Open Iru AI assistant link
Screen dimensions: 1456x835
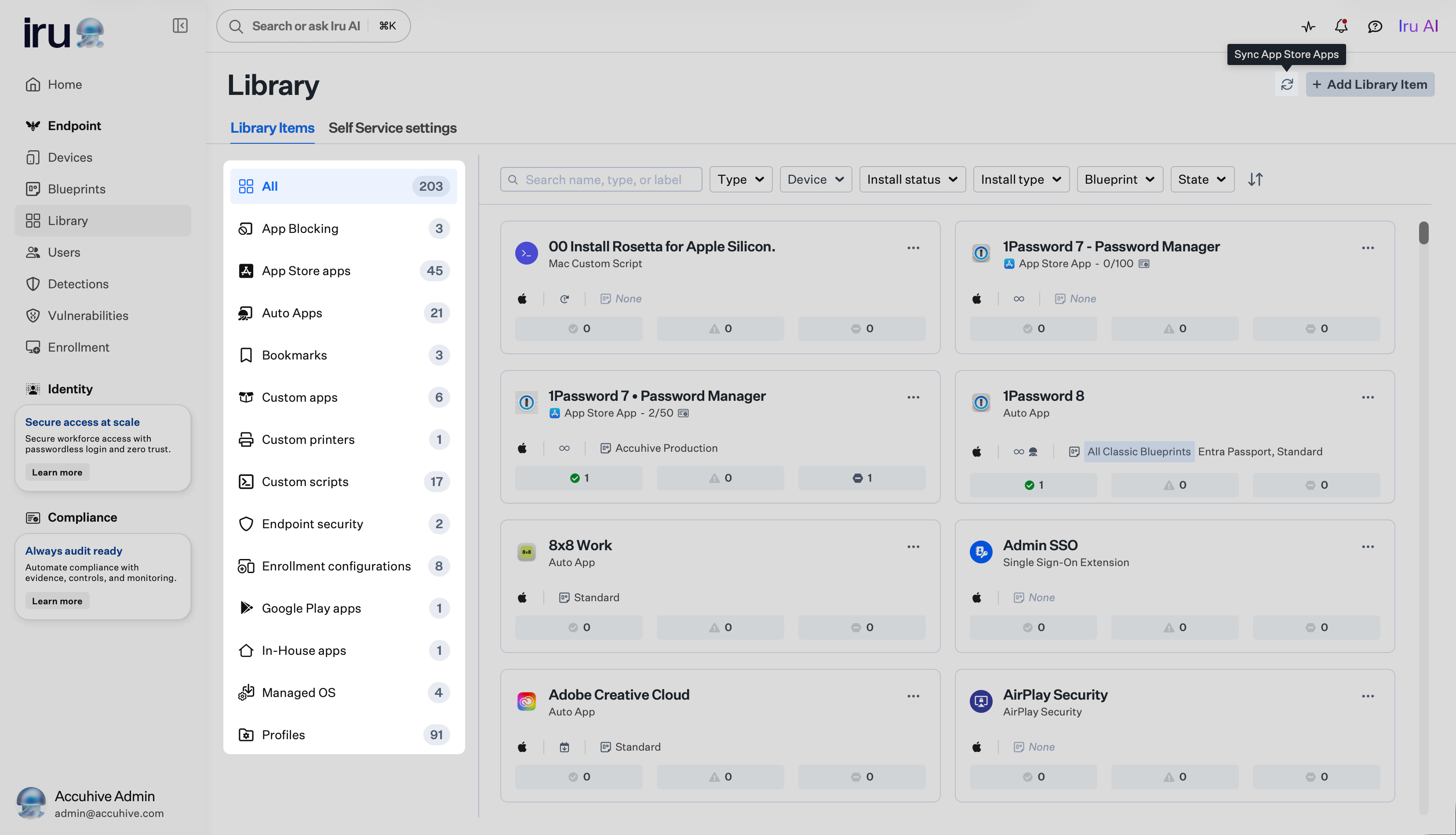point(1418,26)
